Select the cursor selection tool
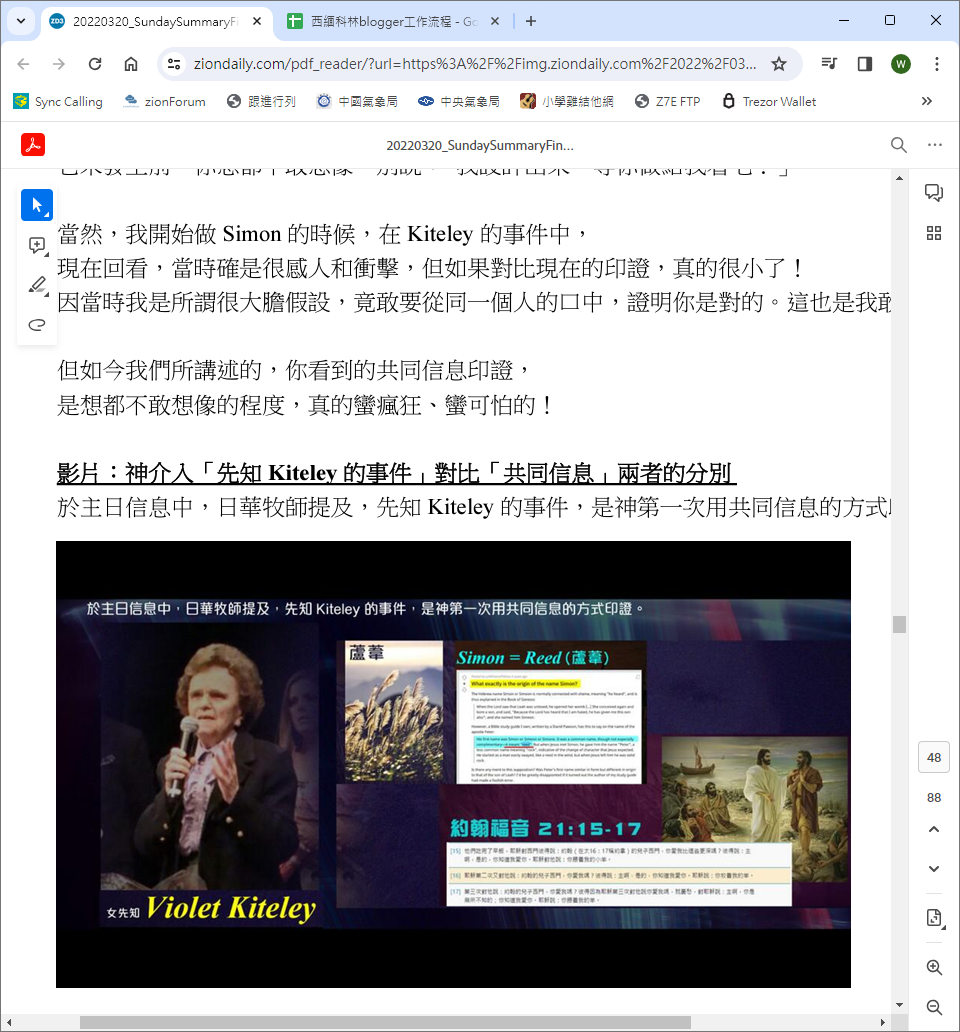The image size is (960, 1032). tap(37, 205)
